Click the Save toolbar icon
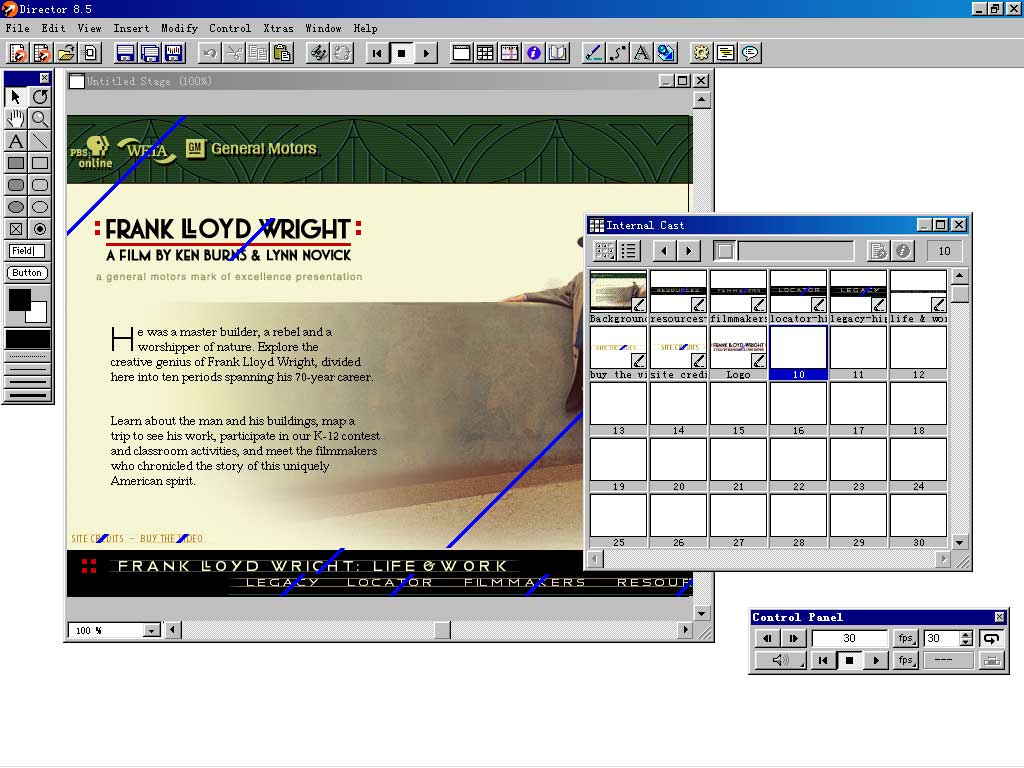This screenshot has height=768, width=1024. 125,53
